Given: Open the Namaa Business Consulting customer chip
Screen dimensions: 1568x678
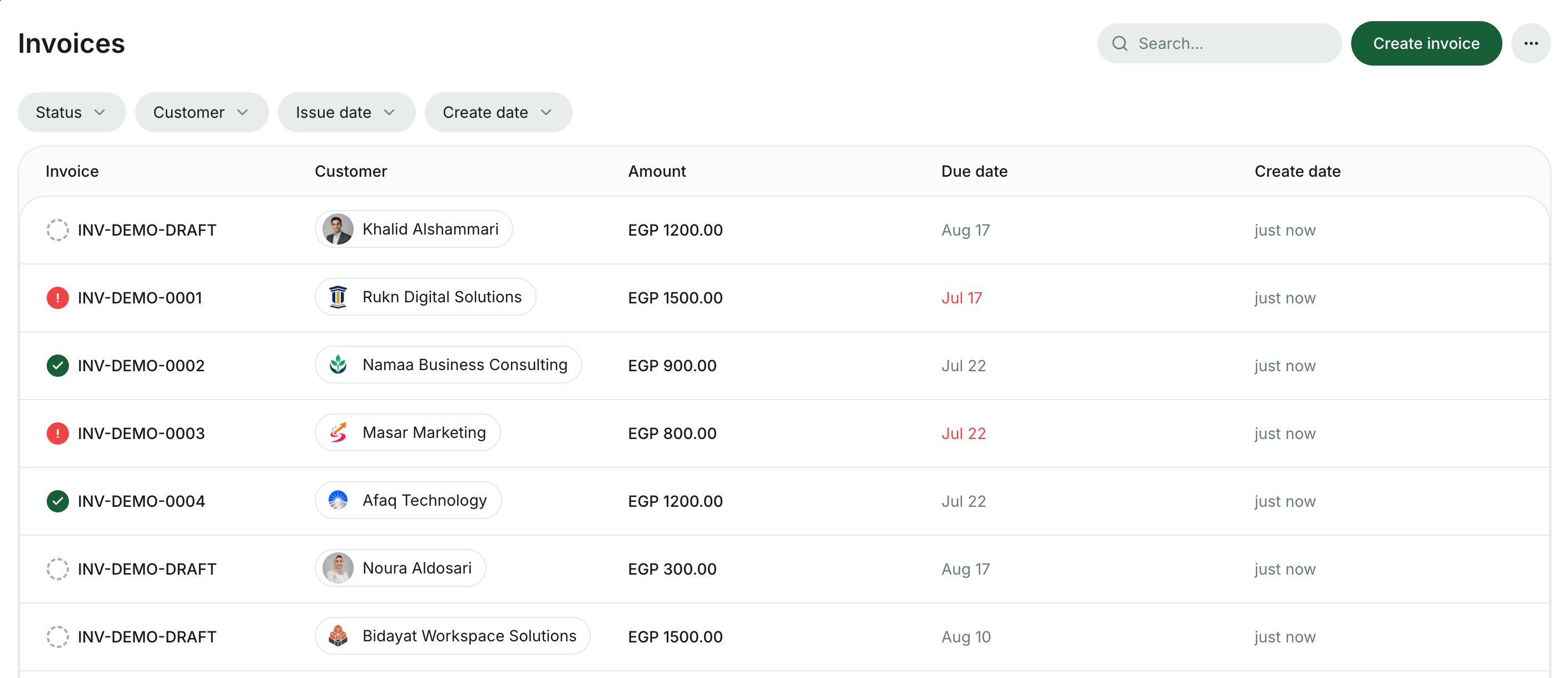Looking at the screenshot, I should [448, 365].
